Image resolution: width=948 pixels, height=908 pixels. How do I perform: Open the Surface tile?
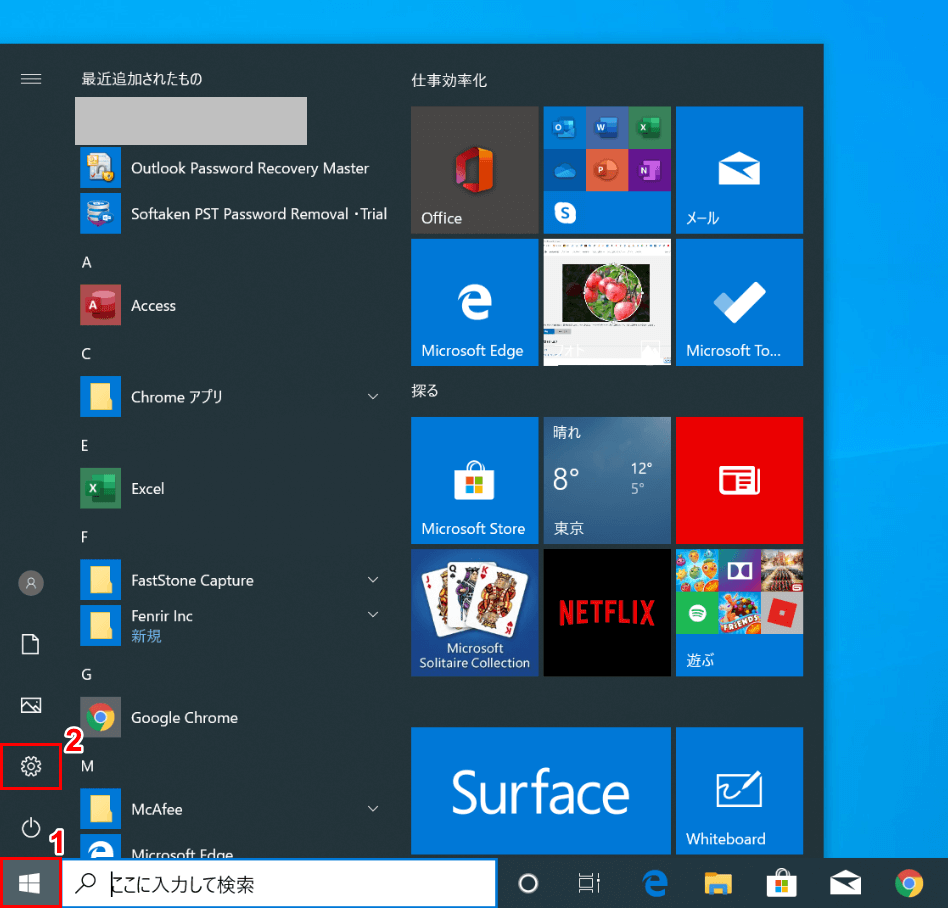click(541, 791)
